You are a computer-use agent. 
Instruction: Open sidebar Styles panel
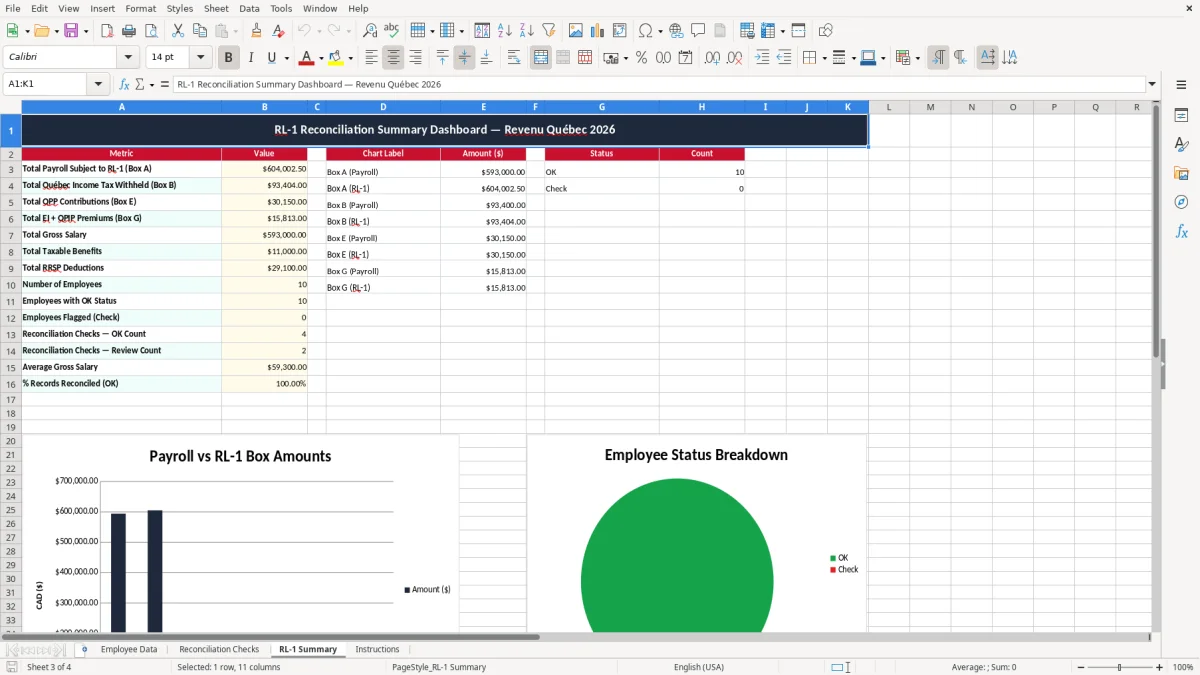tap(1181, 144)
